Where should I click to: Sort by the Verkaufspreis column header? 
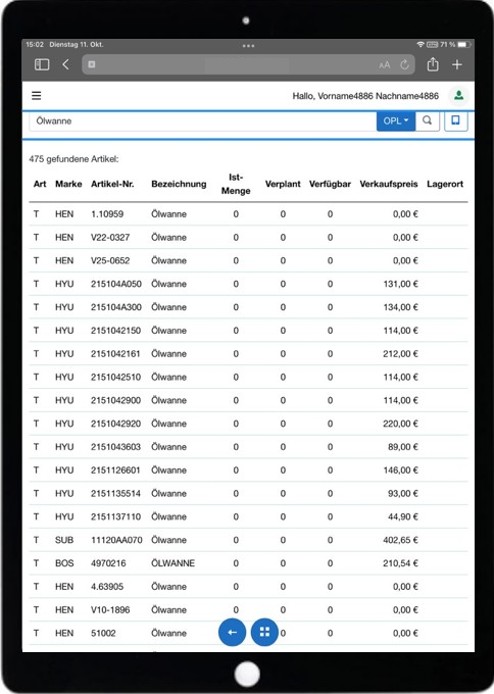(389, 184)
